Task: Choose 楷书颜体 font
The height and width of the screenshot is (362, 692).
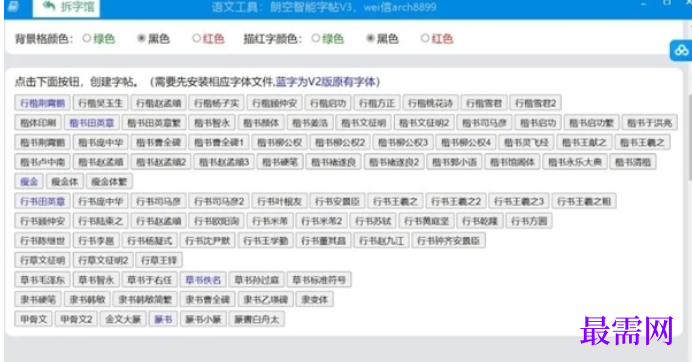Action: pos(261,123)
